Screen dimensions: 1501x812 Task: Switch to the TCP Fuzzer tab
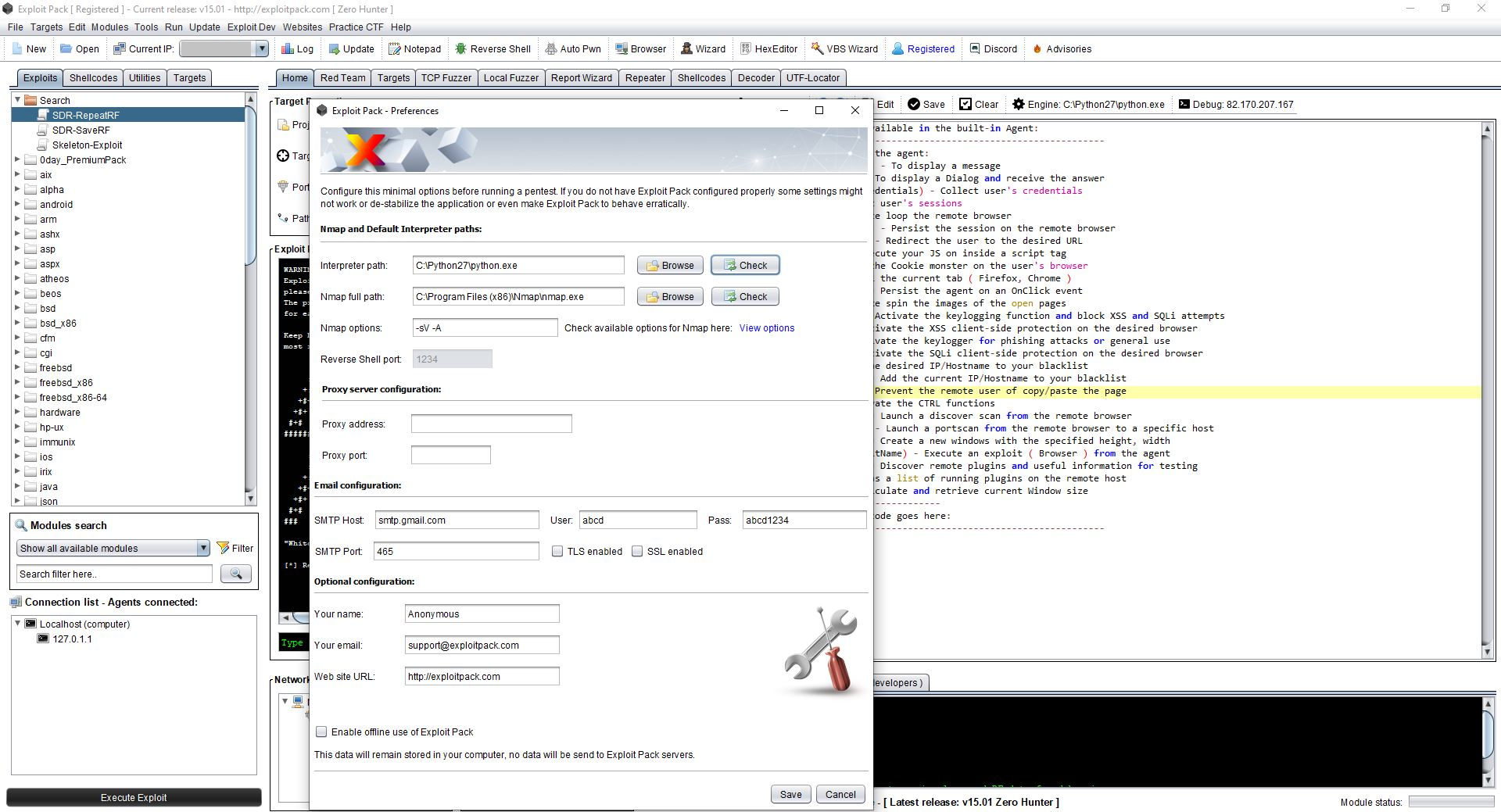coord(446,78)
